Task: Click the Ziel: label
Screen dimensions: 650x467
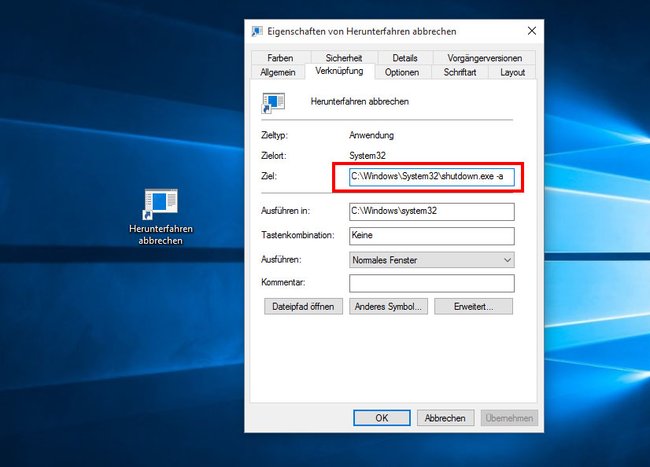Action: coord(269,176)
